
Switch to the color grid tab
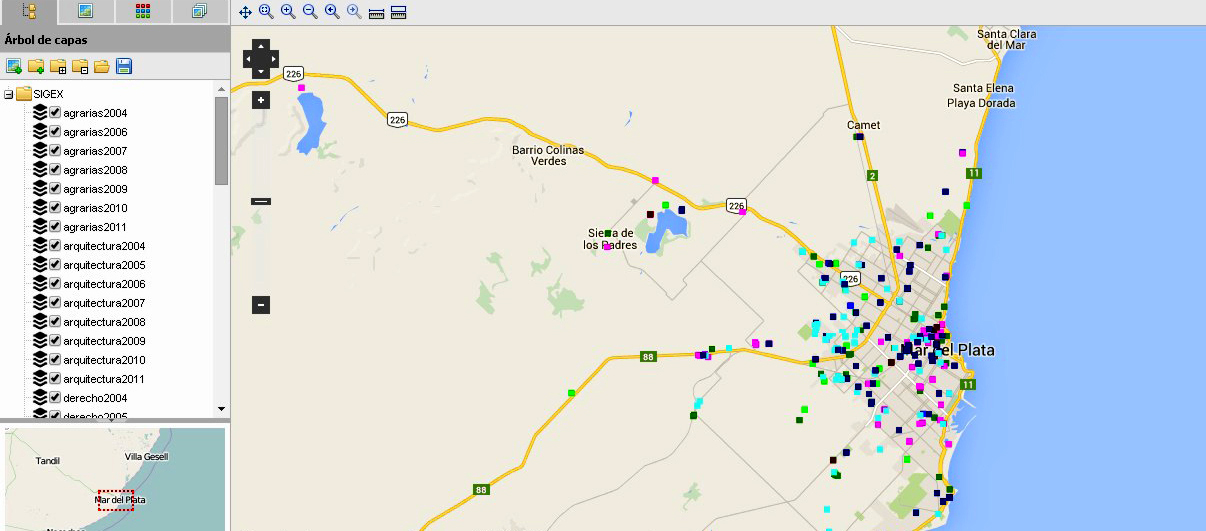(x=143, y=12)
